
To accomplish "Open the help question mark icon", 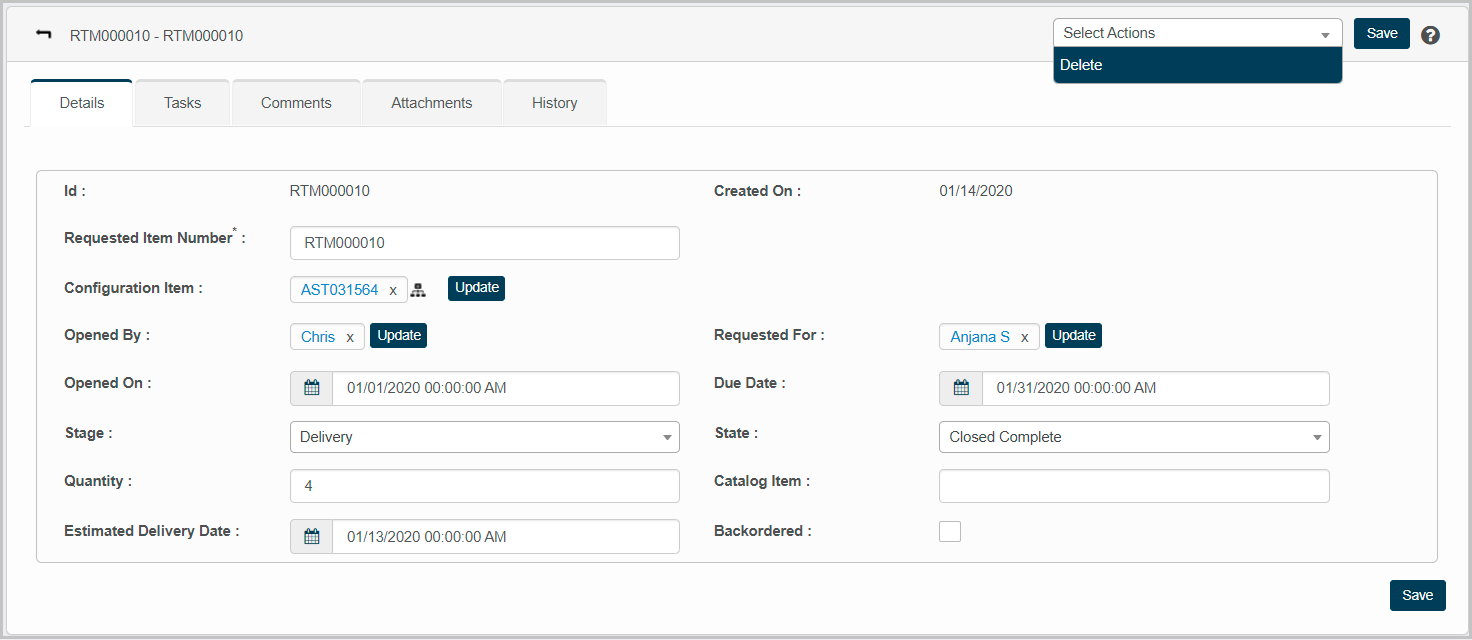I will [1431, 35].
